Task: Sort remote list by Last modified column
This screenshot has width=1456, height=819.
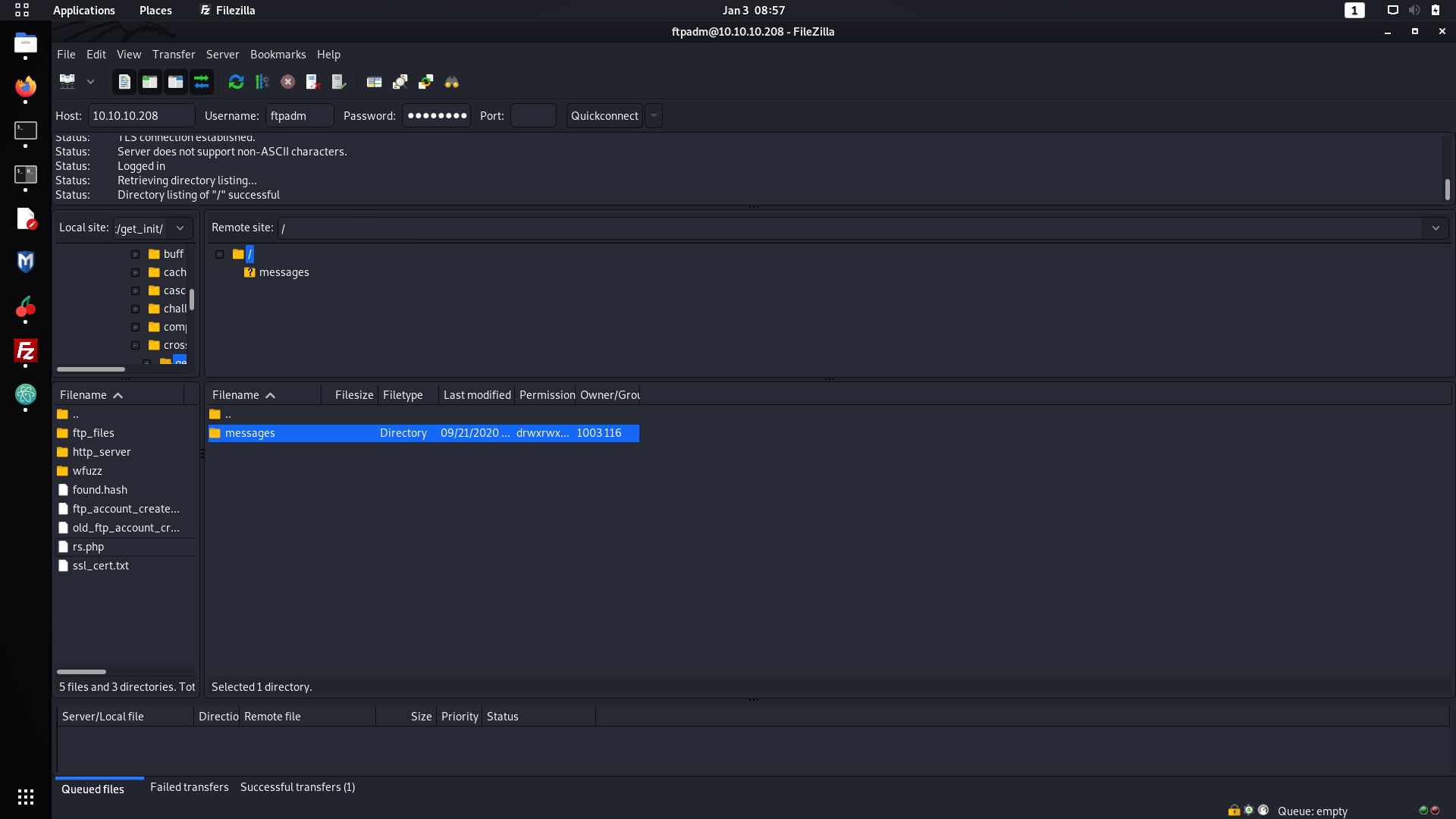Action: click(477, 395)
